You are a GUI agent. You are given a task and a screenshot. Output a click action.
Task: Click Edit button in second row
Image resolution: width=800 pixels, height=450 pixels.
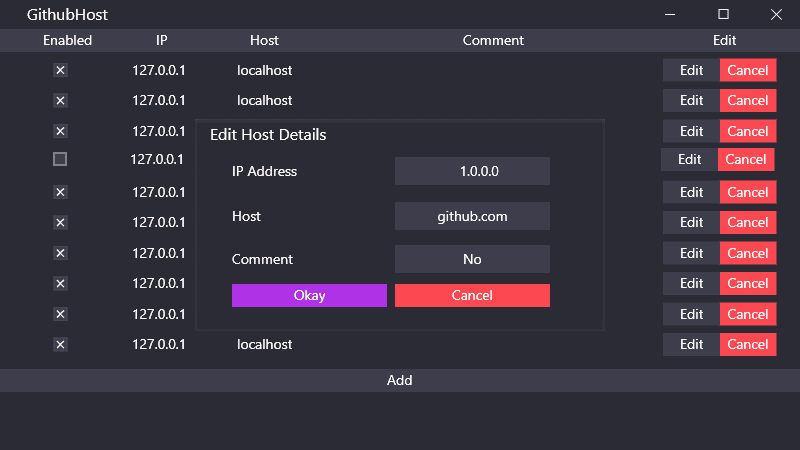[691, 101]
